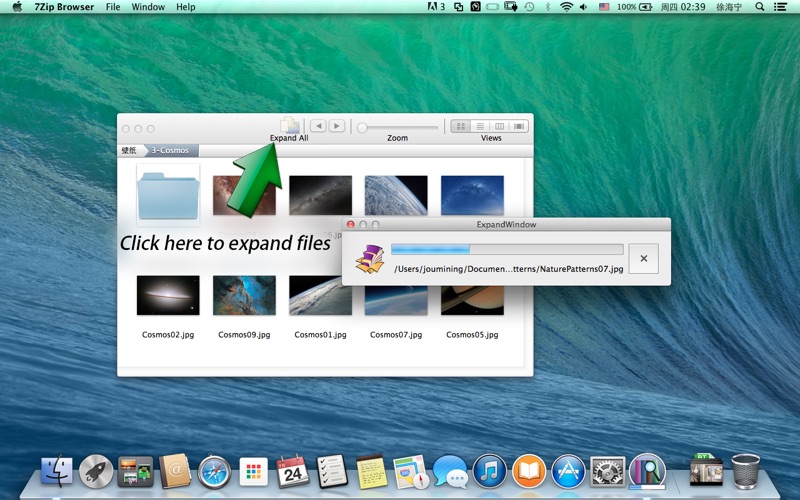This screenshot has height=500, width=800.
Task: Select the blue folder item
Action: pos(168,196)
